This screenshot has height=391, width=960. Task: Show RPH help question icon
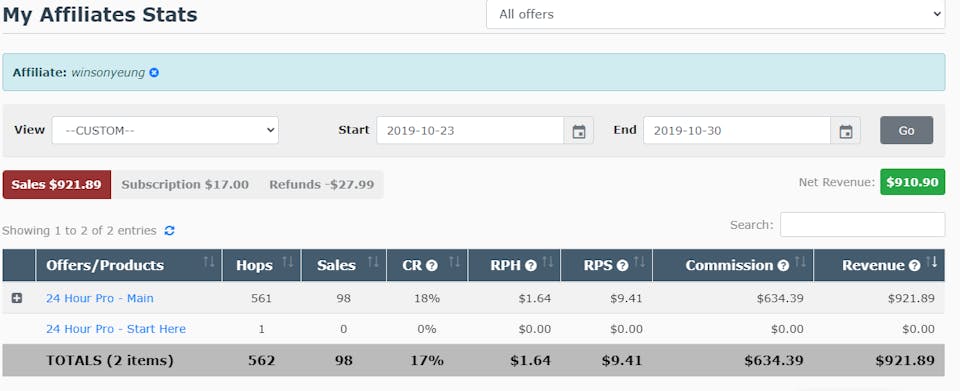[x=531, y=266]
